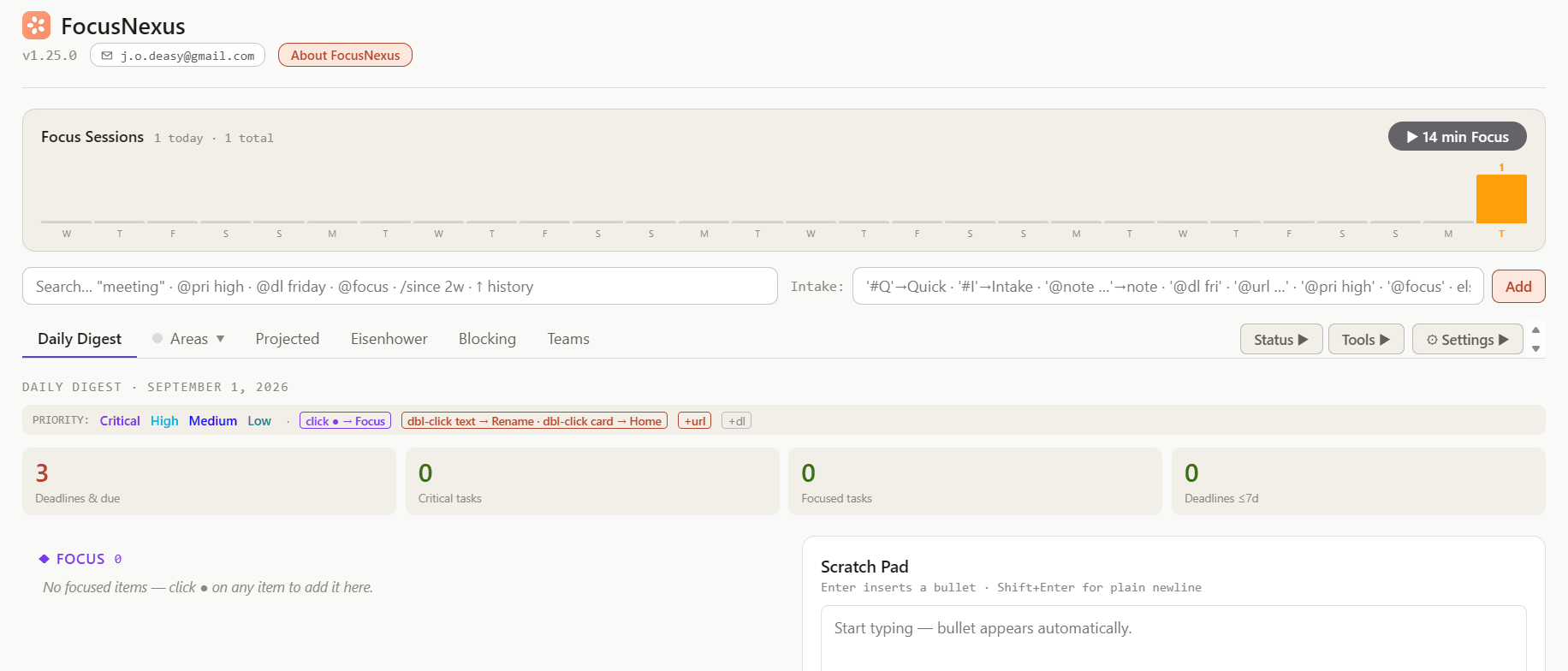This screenshot has height=671, width=1568.
Task: Click the 'click ● → Focus' hint badge
Action: click(345, 420)
